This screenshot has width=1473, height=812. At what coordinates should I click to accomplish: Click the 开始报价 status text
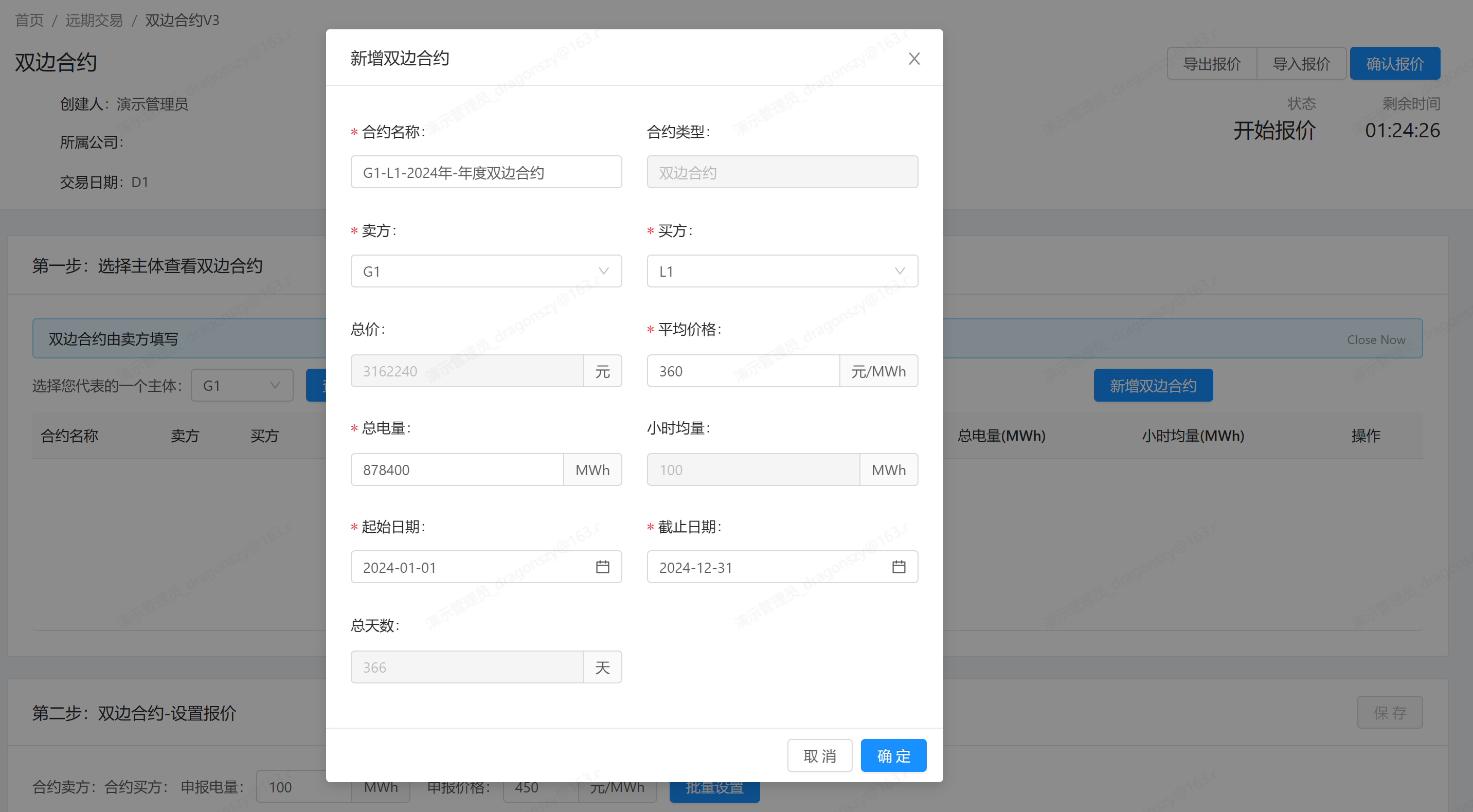tap(1274, 131)
